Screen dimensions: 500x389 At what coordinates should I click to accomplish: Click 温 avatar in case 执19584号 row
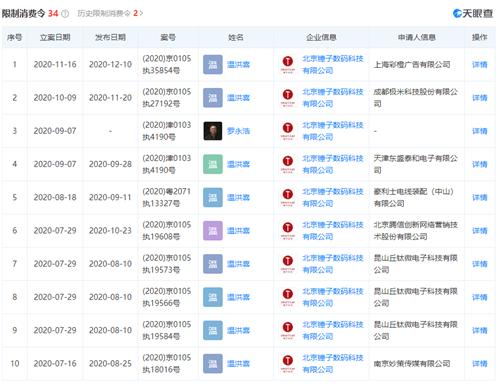213,330
